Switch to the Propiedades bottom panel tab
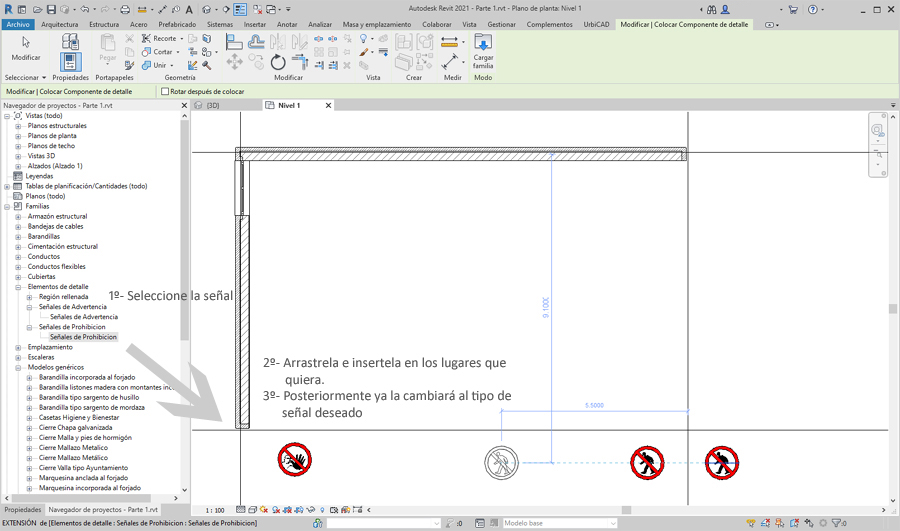 coord(22,510)
